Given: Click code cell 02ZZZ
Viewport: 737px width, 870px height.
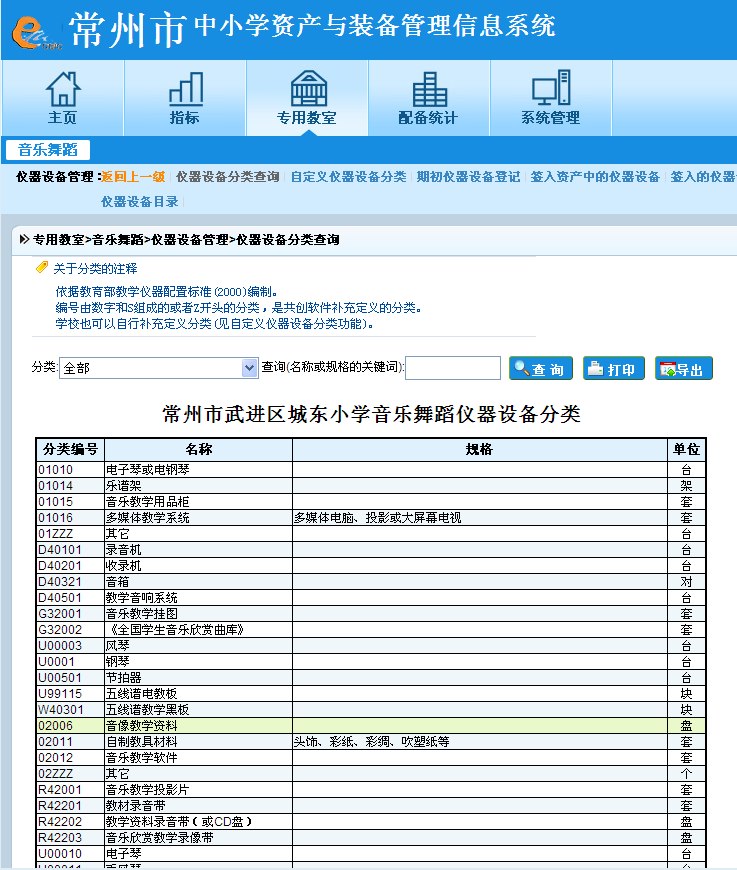Looking at the screenshot, I should [70, 774].
